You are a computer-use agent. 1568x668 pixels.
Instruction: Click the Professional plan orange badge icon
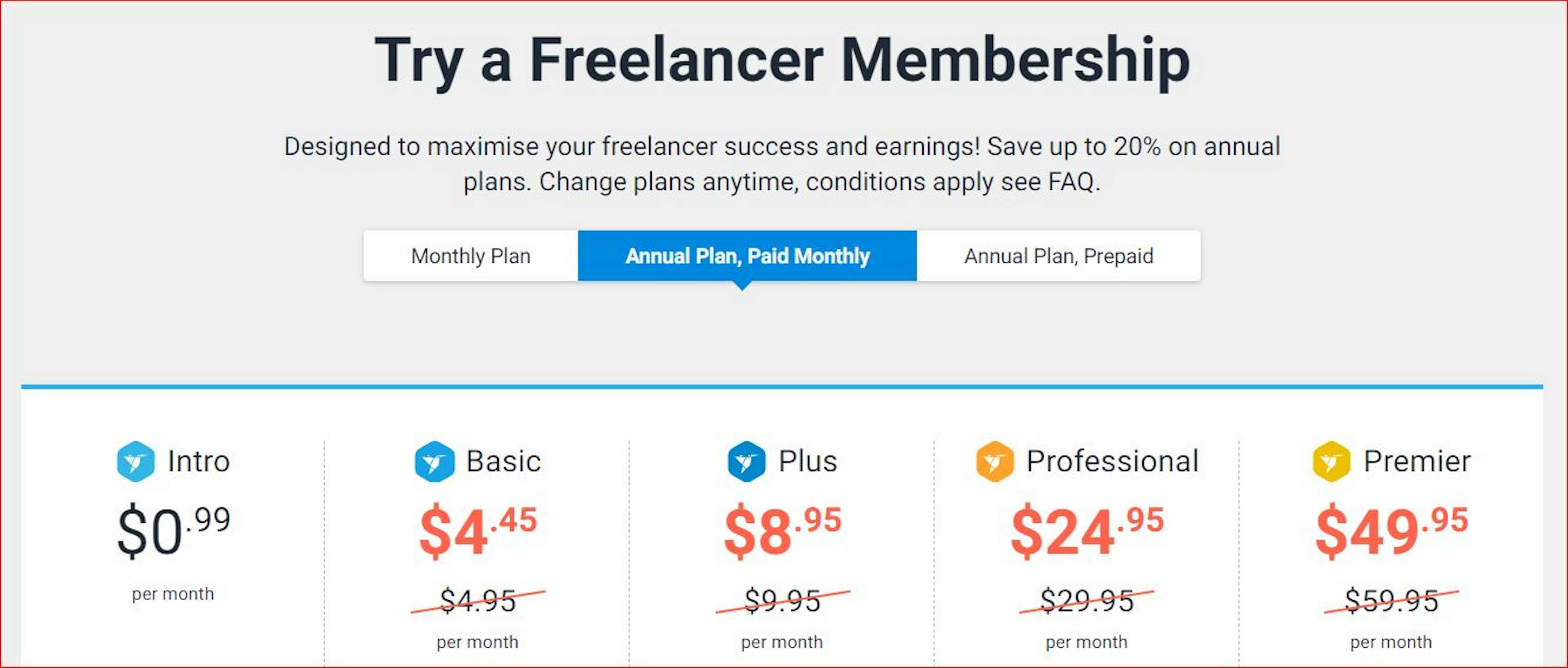(x=995, y=461)
